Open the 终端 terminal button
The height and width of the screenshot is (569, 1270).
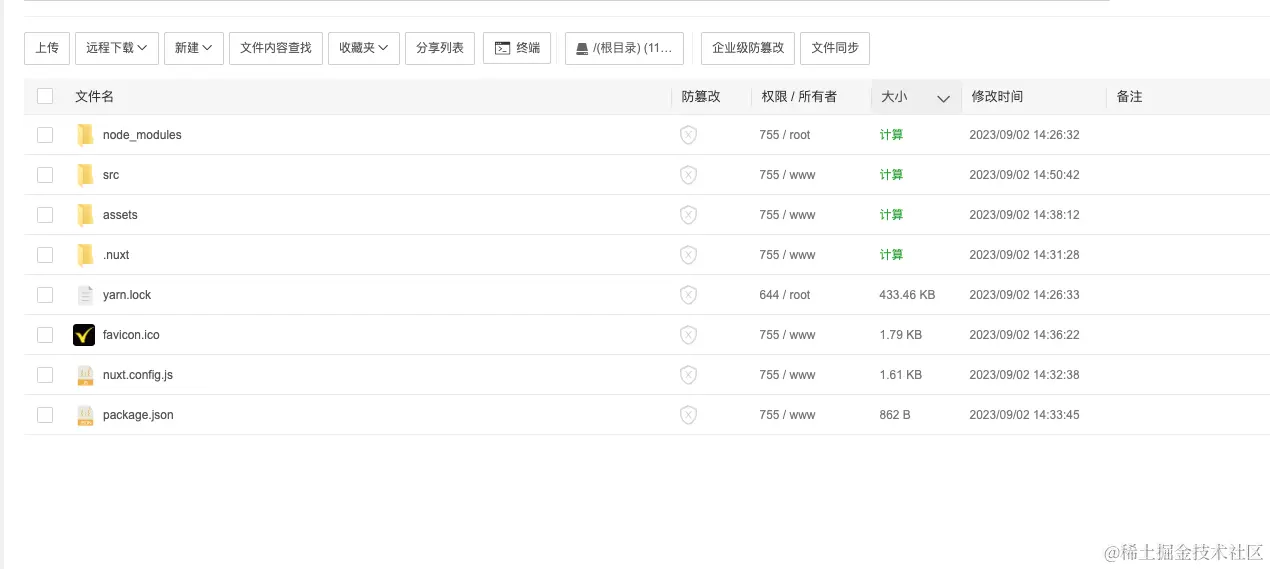(x=517, y=48)
